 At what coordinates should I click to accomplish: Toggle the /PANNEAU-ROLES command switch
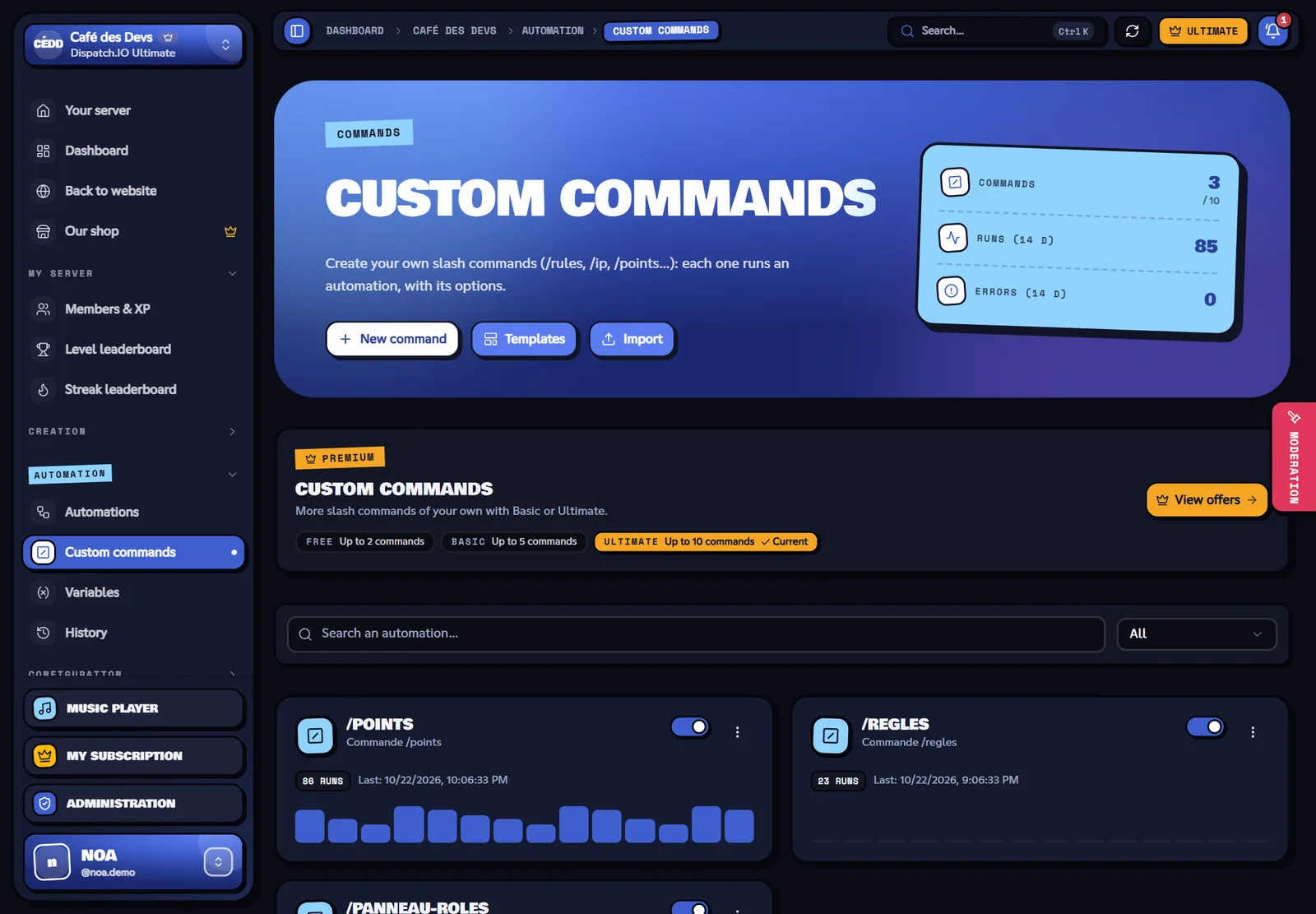point(690,907)
